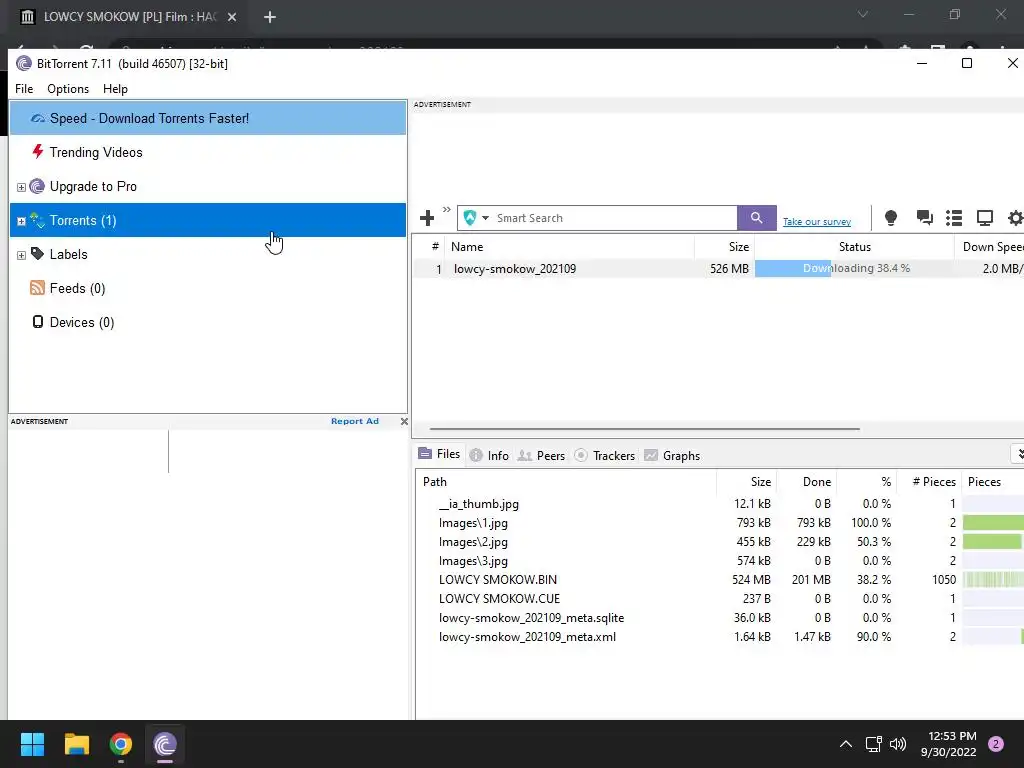Screen dimensions: 1024x768
Task: Toggle the list view icon
Action: coord(954,218)
